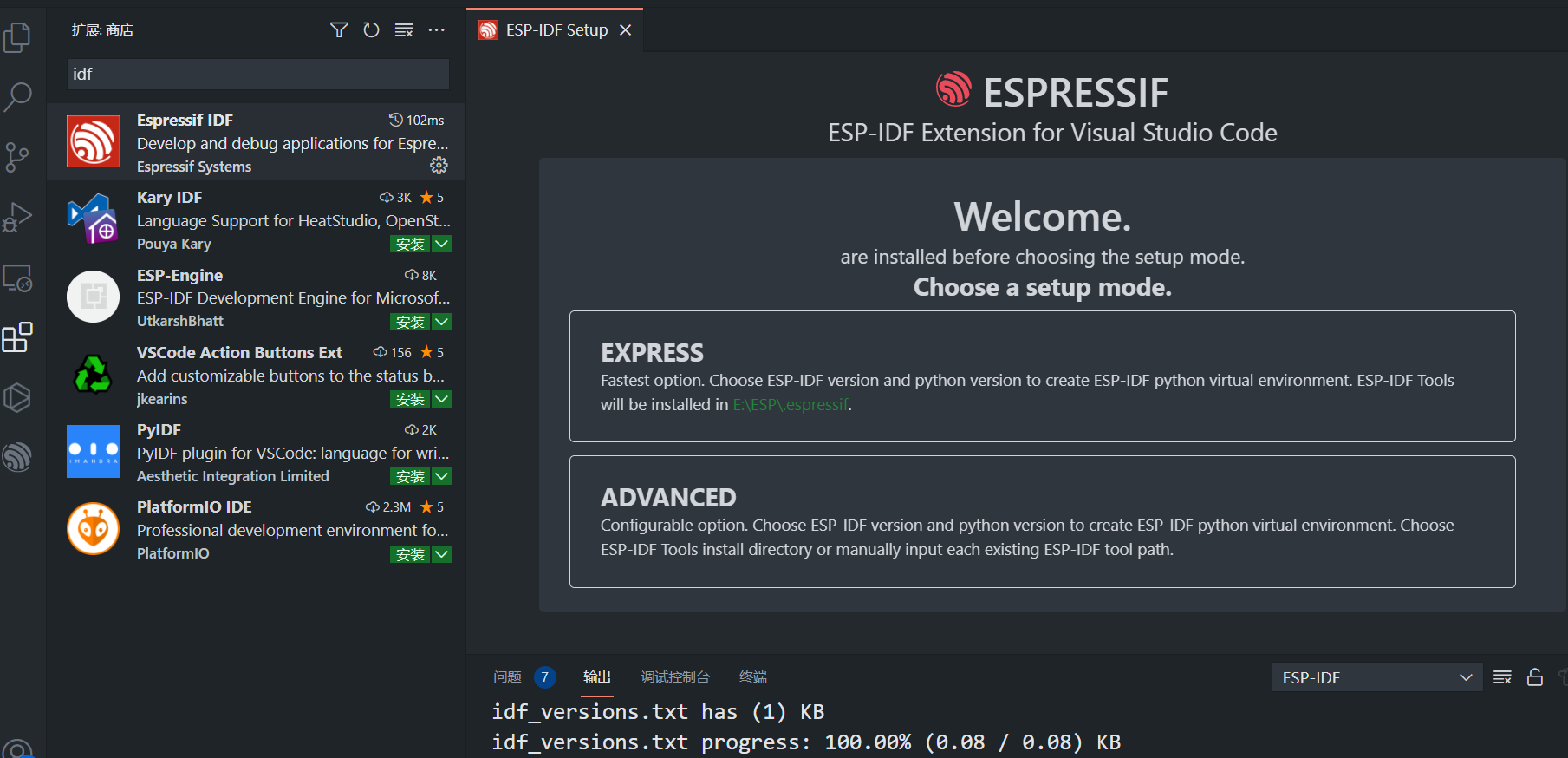The height and width of the screenshot is (758, 1568).
Task: Switch to the 输出 panel tab
Action: [597, 677]
